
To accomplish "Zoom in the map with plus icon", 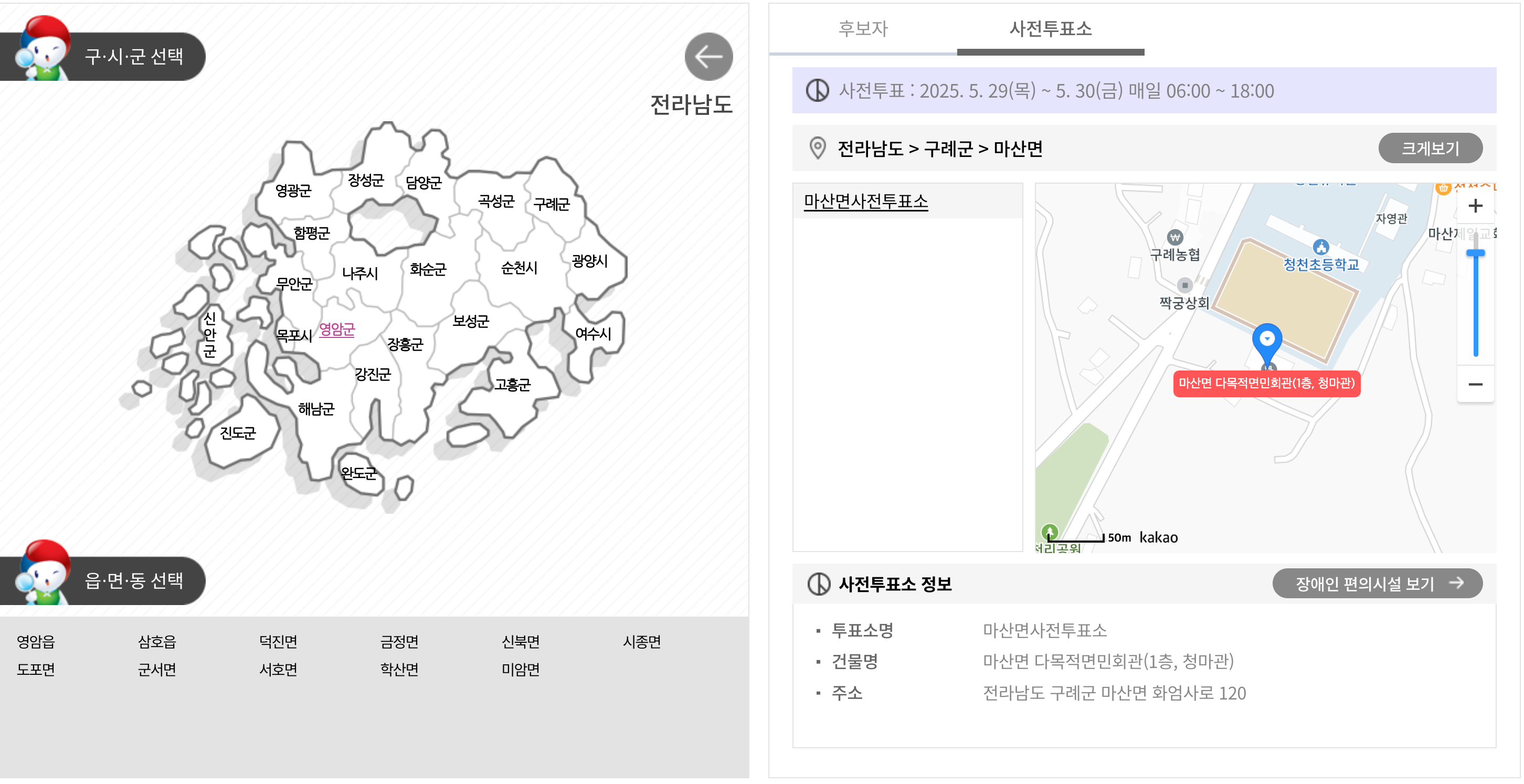I will pos(1475,206).
